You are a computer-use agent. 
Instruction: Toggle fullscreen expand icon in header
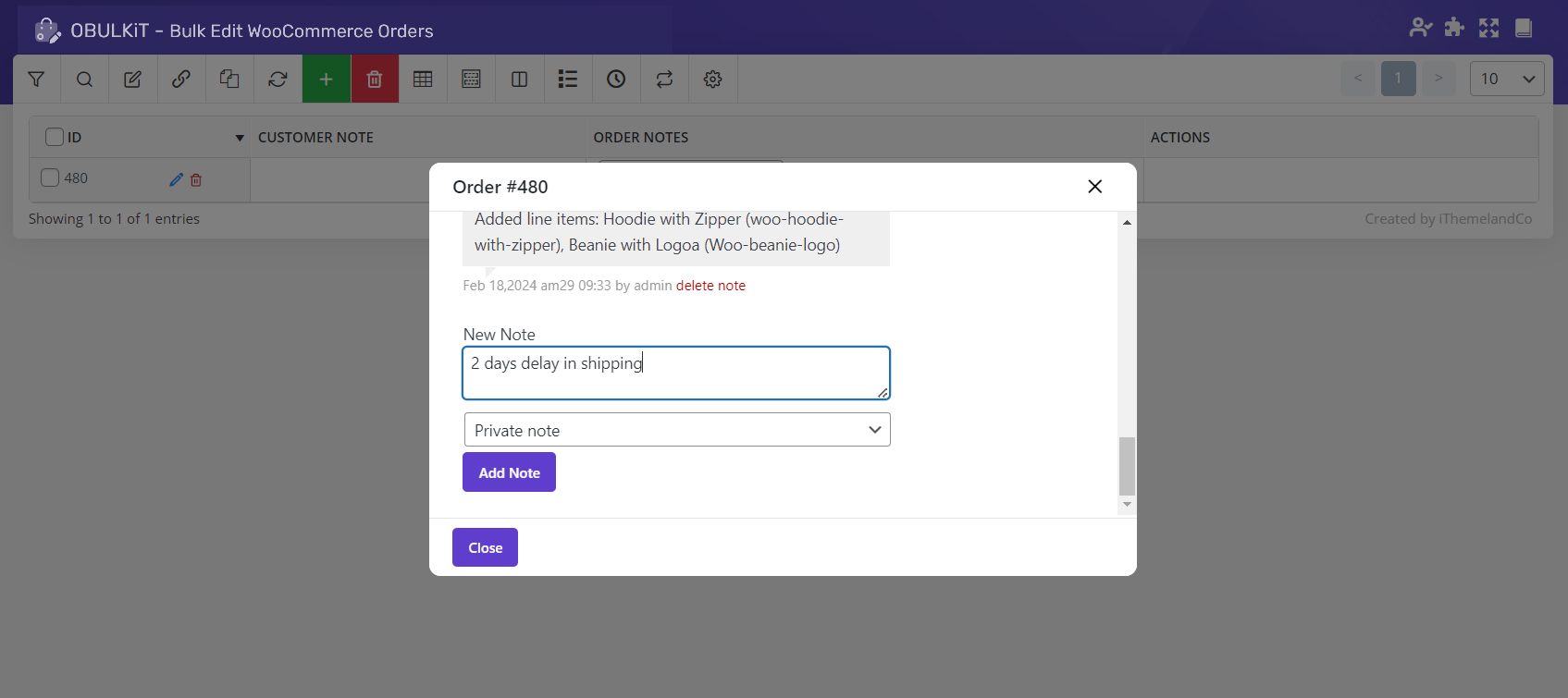[1488, 28]
